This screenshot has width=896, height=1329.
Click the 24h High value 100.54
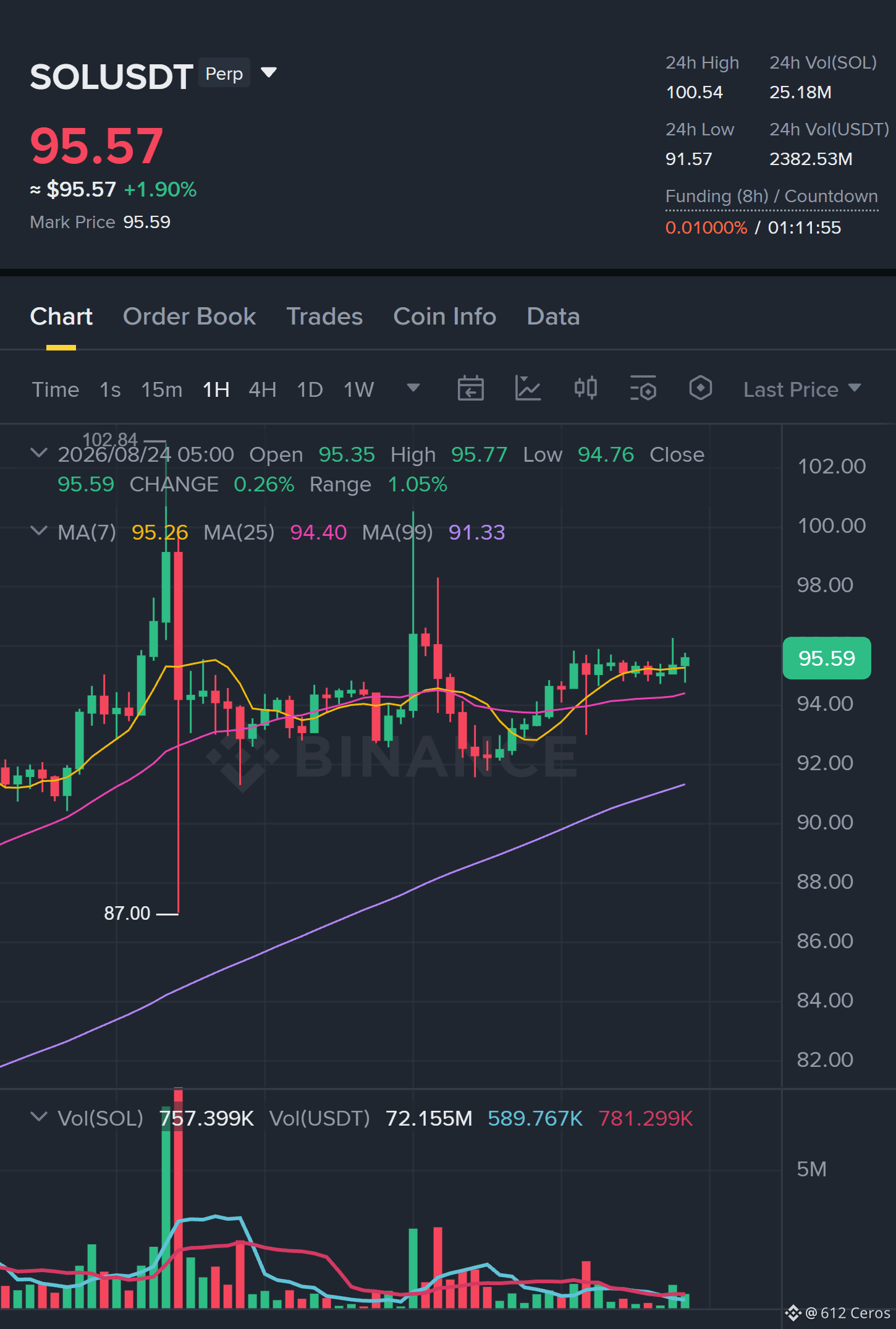tap(694, 92)
